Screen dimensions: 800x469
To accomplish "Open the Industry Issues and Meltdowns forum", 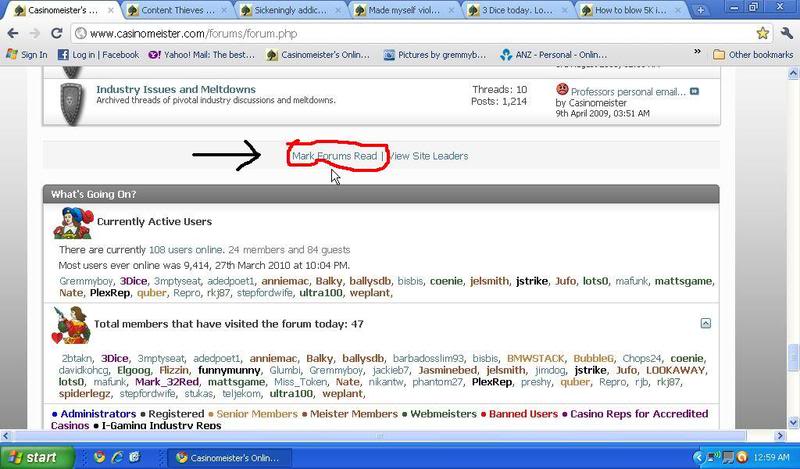I will tap(176, 89).
